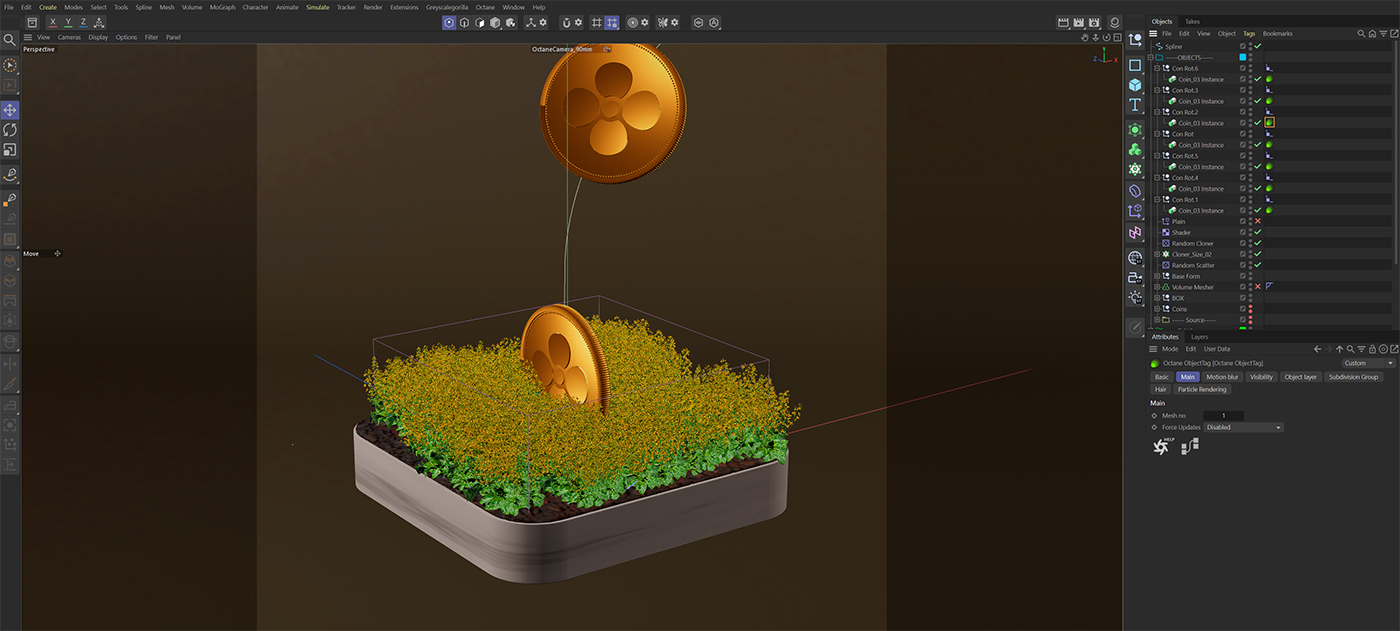This screenshot has width=1400, height=631.
Task: Toggle Plain effector enable red X
Action: pyautogui.click(x=1258, y=221)
